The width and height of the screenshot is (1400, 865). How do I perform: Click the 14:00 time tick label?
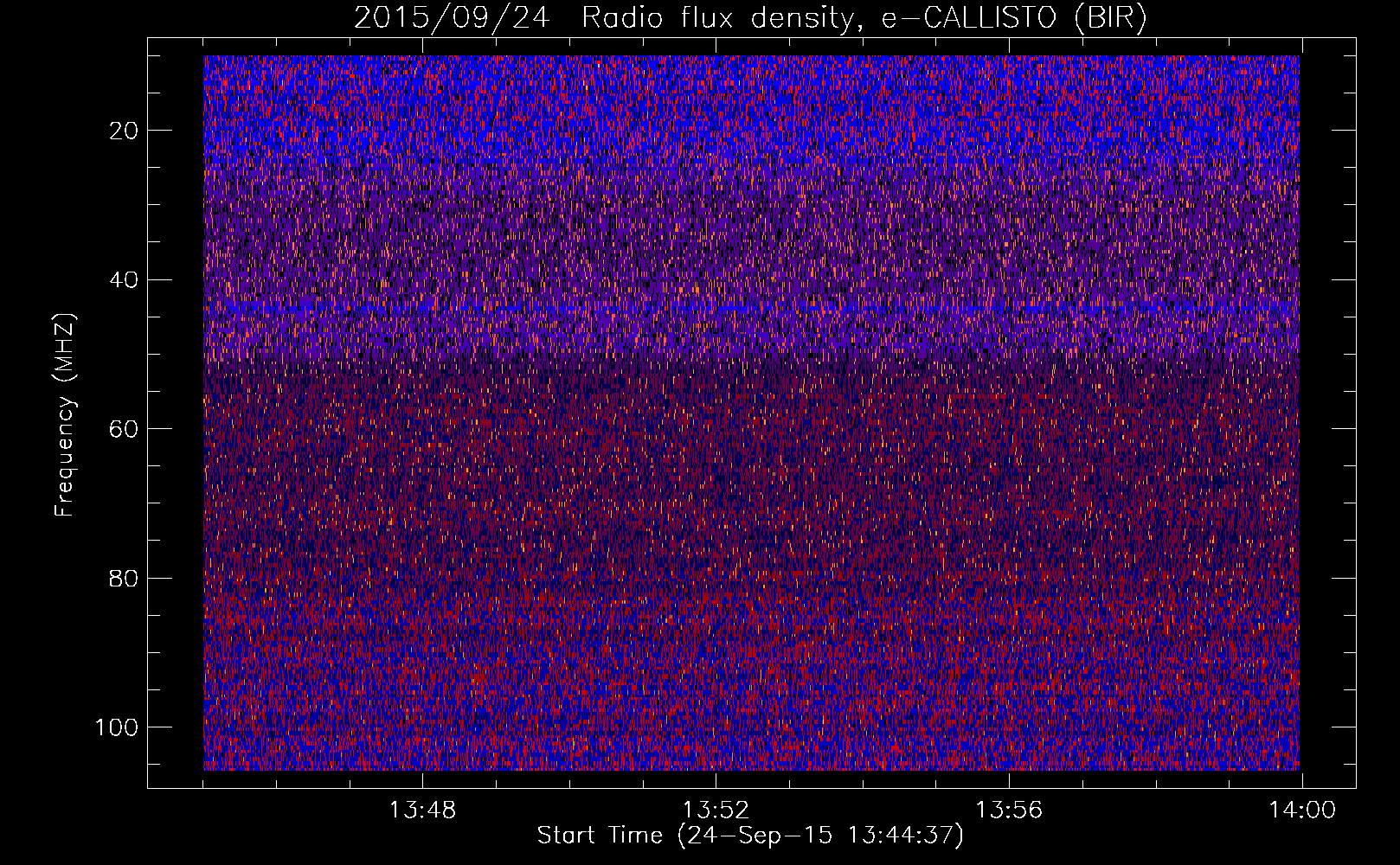coord(1302,811)
